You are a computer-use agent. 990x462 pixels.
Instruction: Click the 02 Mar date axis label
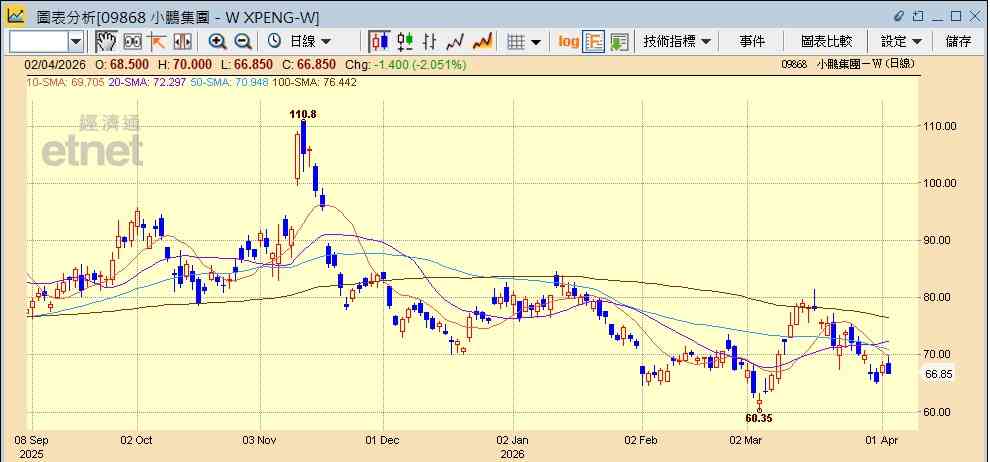(x=747, y=440)
